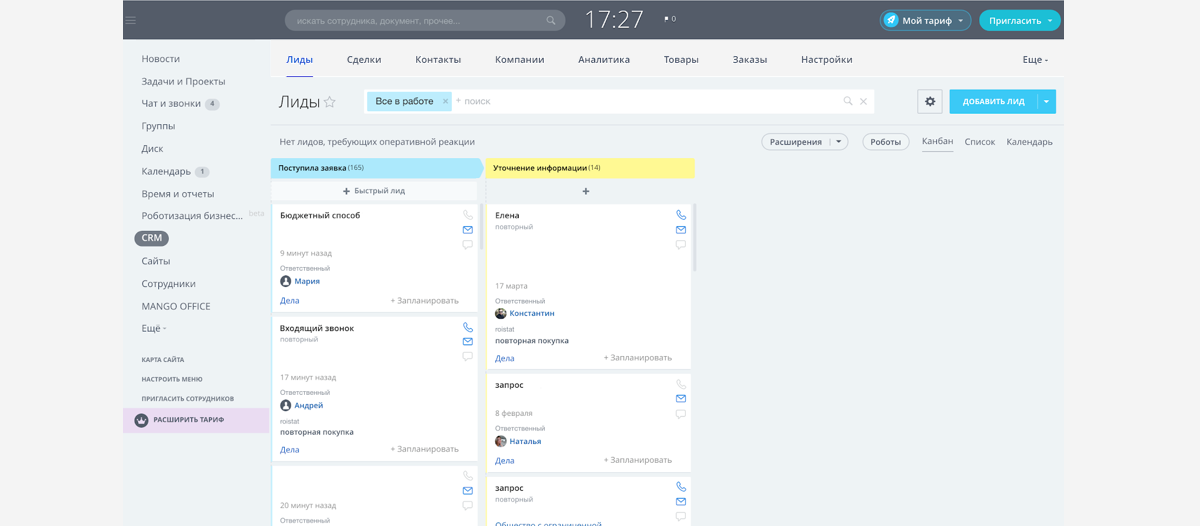Open Календарь in sidebar

[166, 171]
